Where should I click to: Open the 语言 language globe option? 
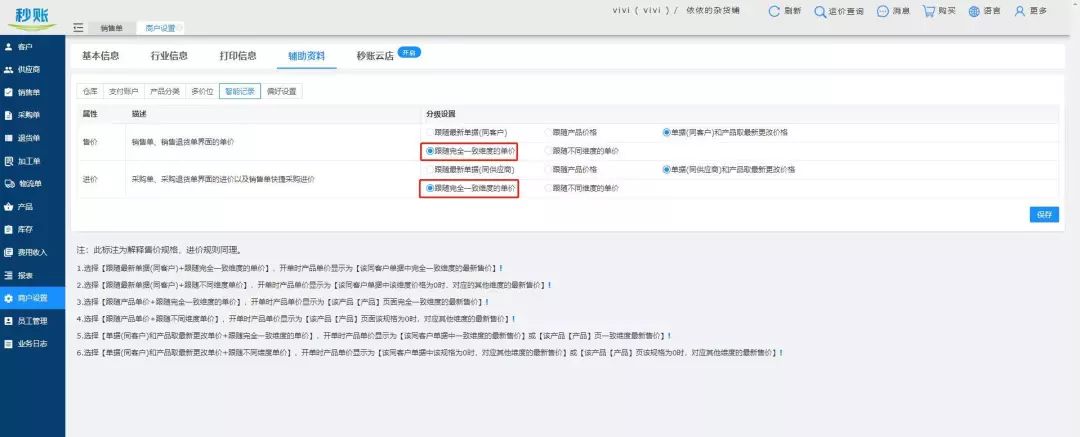[x=984, y=11]
